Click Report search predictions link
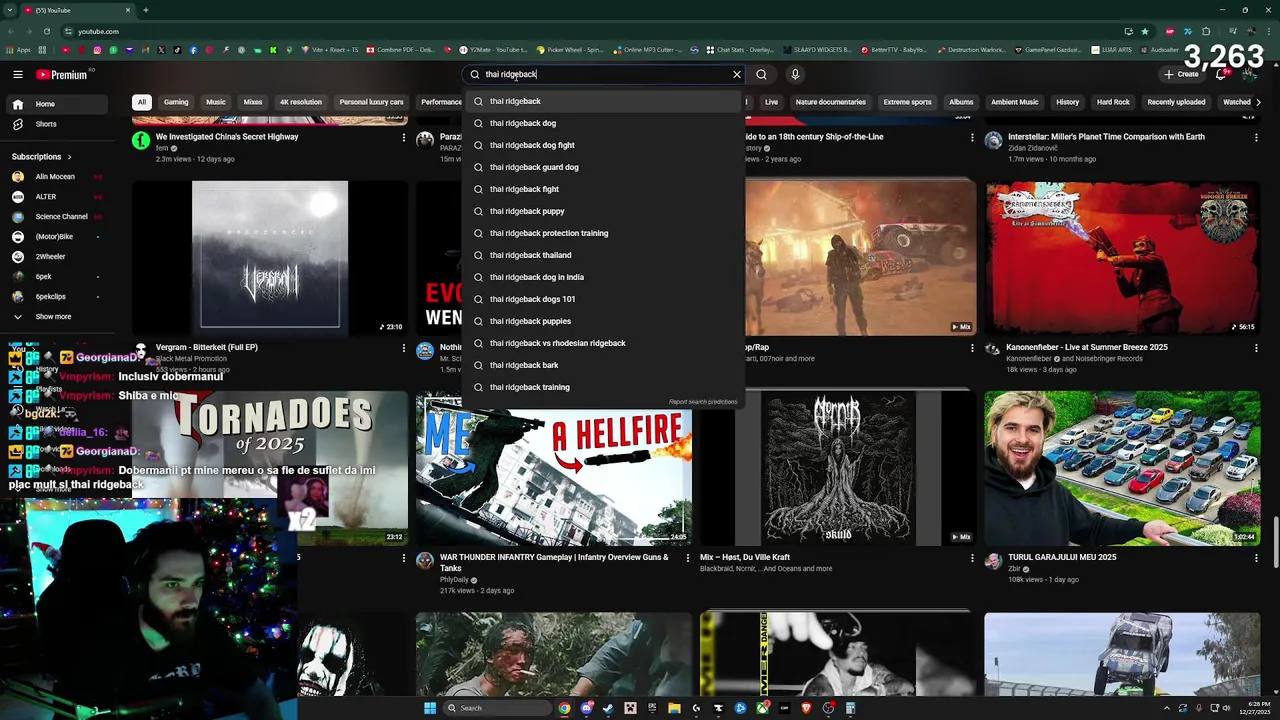This screenshot has width=1280, height=720. pos(703,402)
